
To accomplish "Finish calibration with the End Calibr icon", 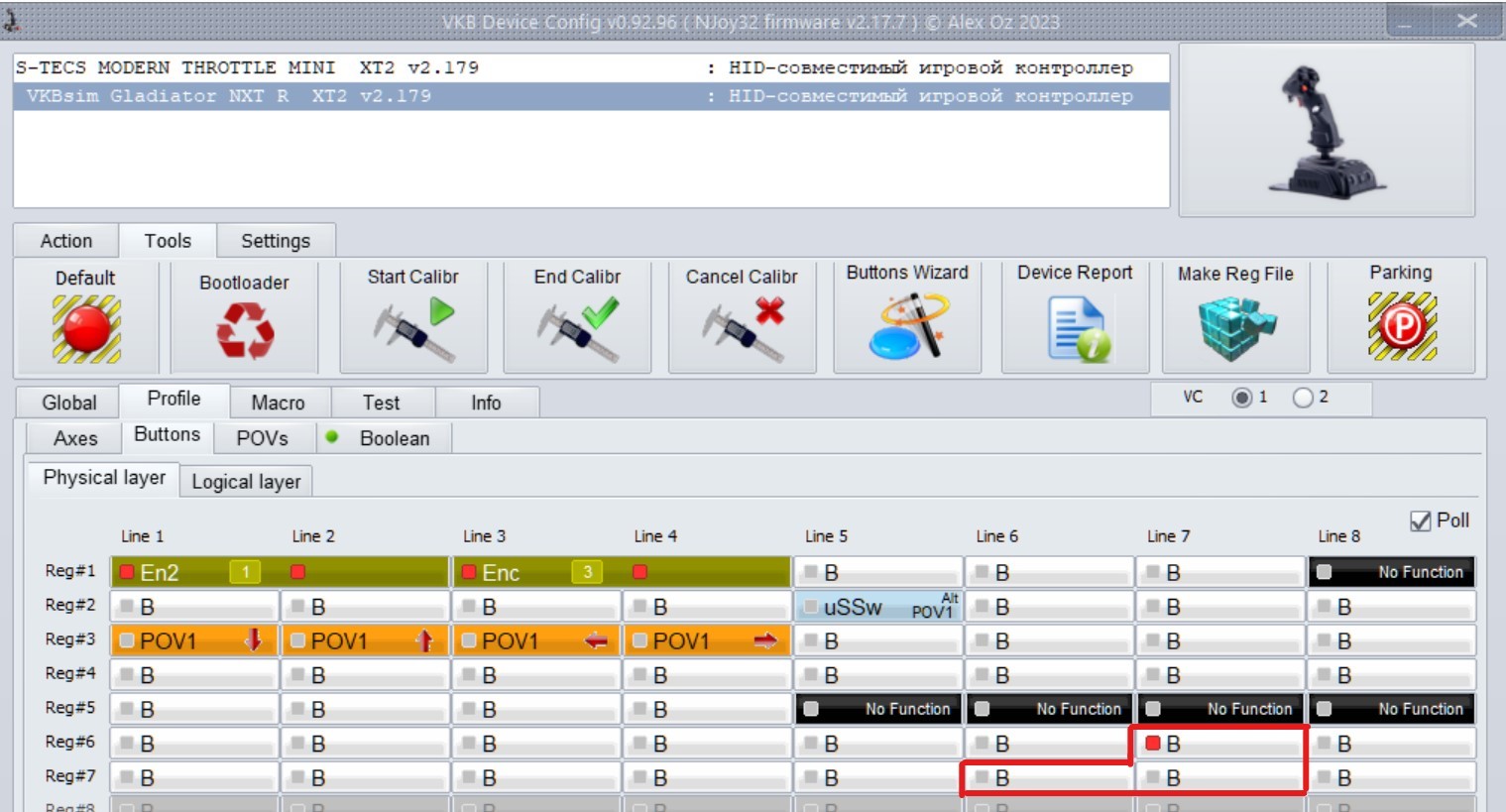I will point(578,330).
